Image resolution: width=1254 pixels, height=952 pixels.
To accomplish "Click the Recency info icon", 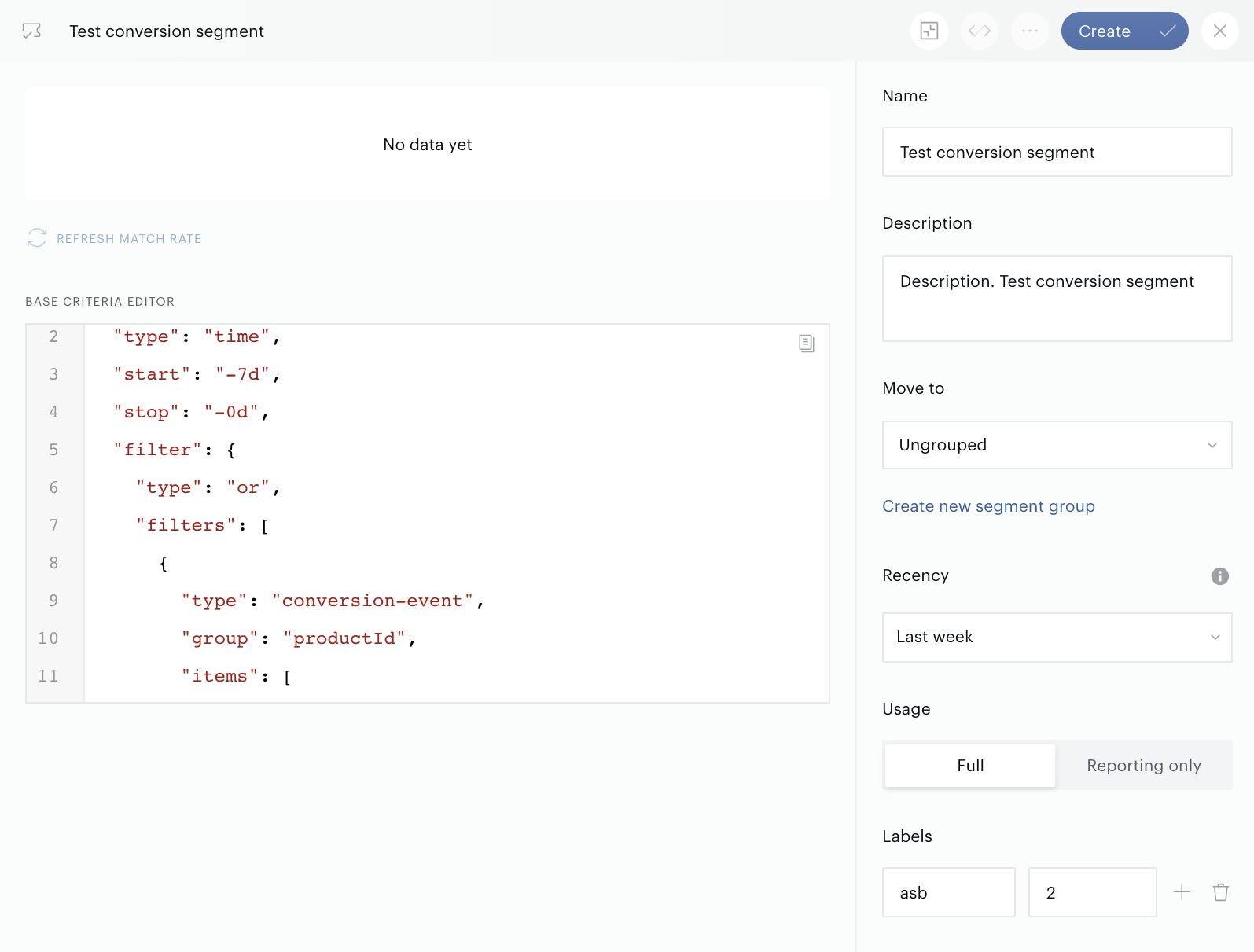I will pos(1220,576).
